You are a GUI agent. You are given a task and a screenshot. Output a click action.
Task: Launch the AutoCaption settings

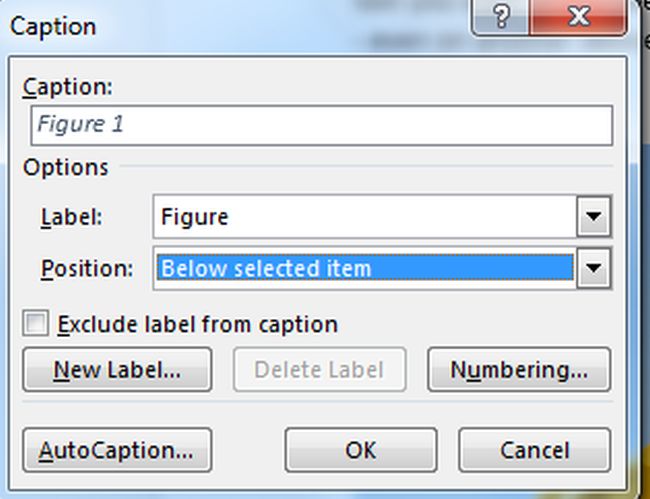(116, 450)
